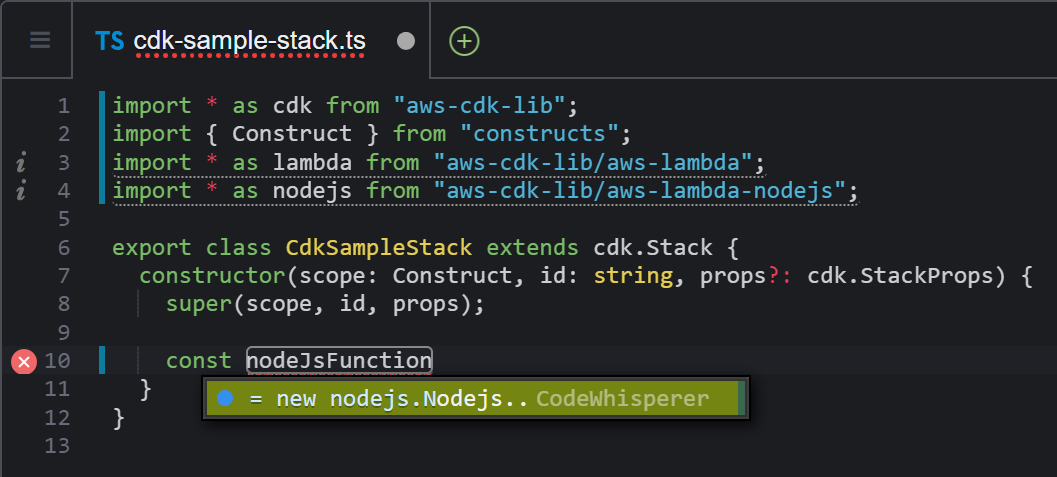1057x477 pixels.
Task: Click the CdkSampleStack class name
Action: point(379,248)
